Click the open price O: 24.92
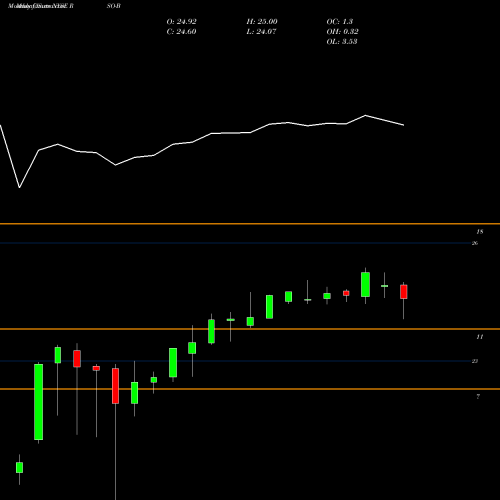 (181, 22)
